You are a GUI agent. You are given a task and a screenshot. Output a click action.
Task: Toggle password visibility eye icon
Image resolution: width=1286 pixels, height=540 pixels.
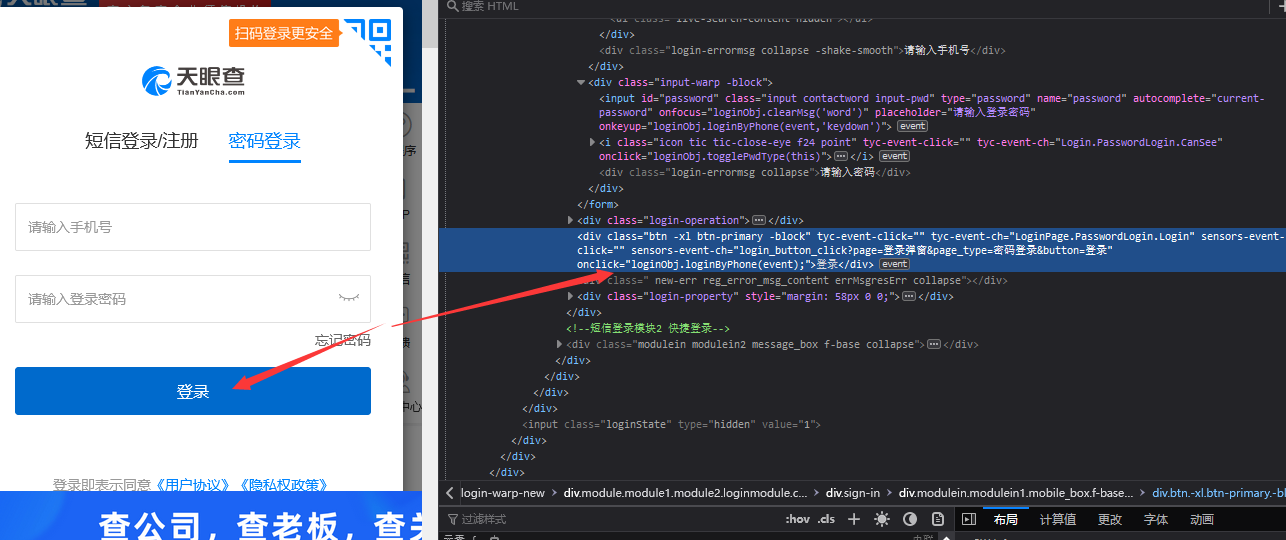(x=348, y=298)
